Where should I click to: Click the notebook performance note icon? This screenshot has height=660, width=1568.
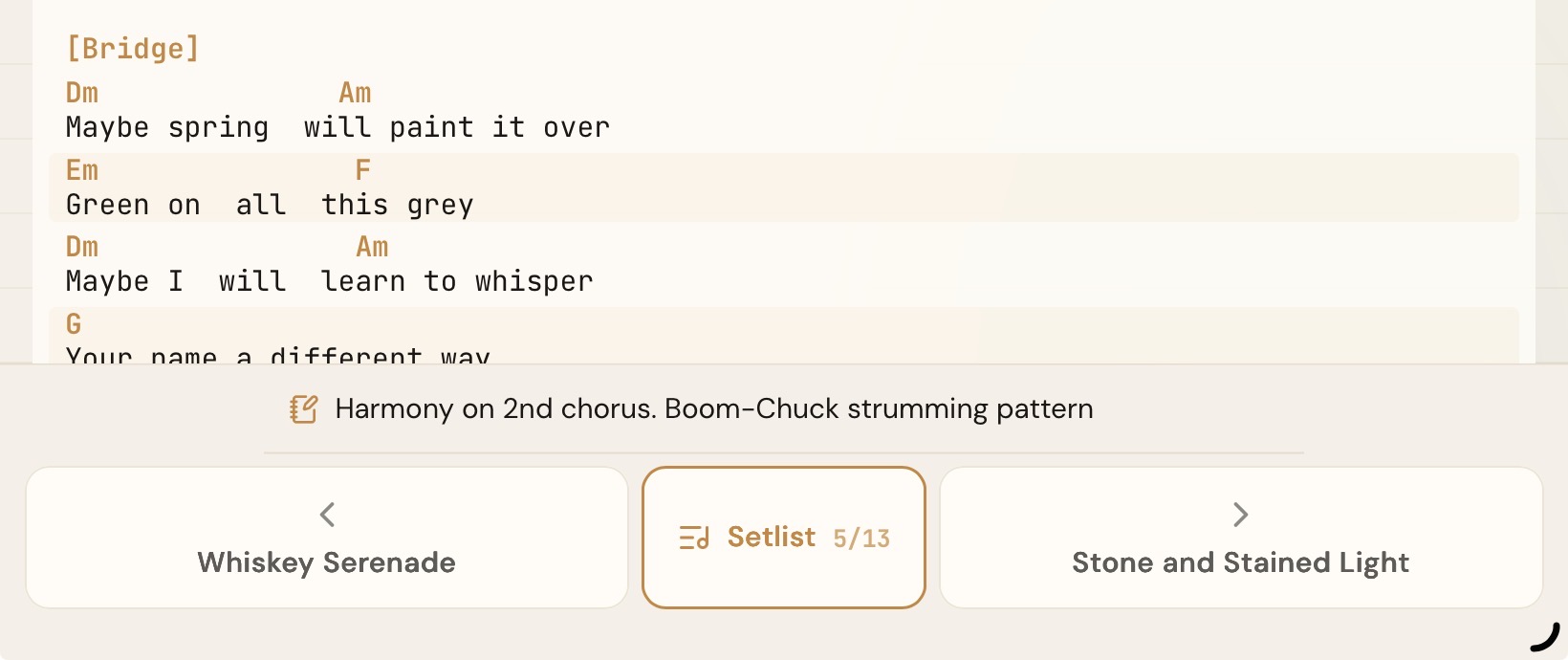303,408
